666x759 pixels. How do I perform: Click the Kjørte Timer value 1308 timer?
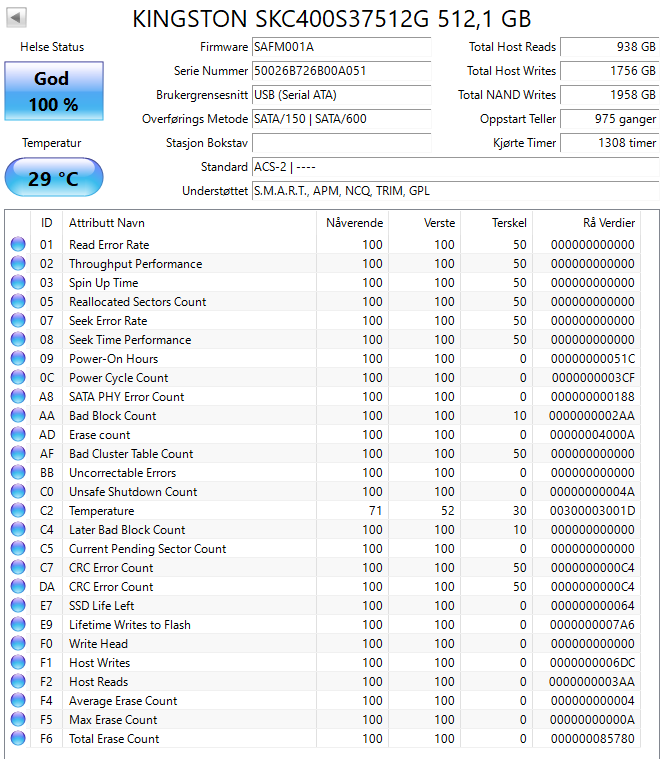coord(610,143)
